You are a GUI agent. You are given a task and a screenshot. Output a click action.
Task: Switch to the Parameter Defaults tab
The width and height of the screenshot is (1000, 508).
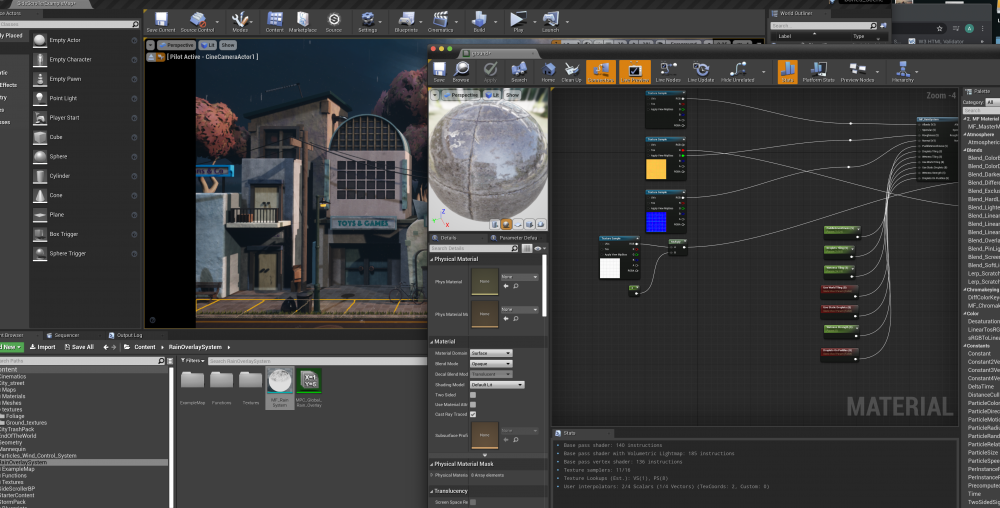517,237
